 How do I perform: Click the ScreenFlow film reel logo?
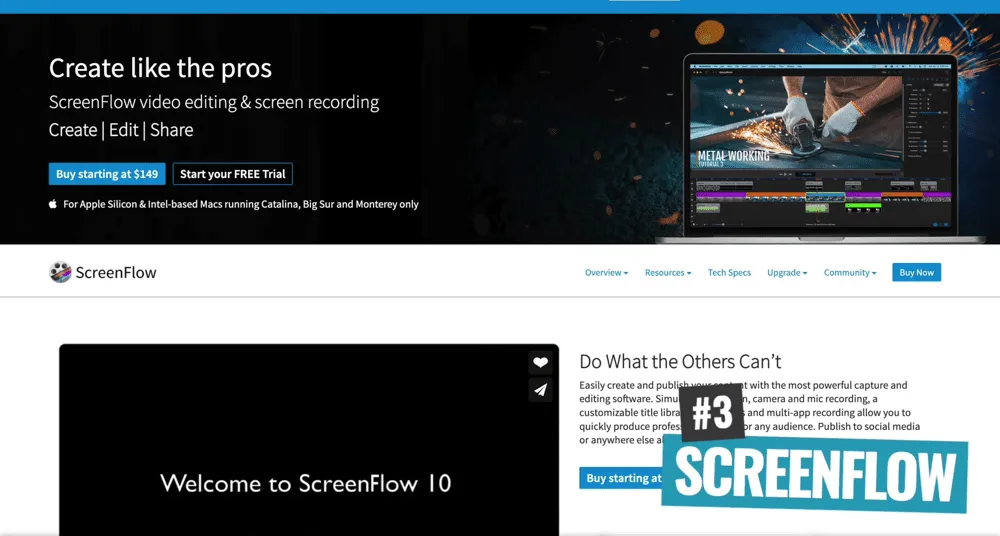point(60,272)
